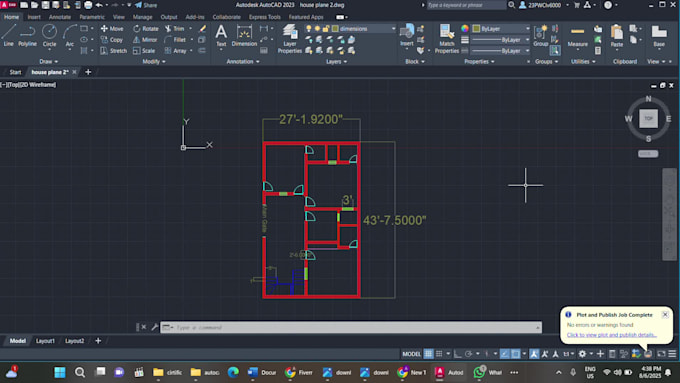The height and width of the screenshot is (383, 680).
Task: Toggle object snap tracking
Action: pos(505,354)
